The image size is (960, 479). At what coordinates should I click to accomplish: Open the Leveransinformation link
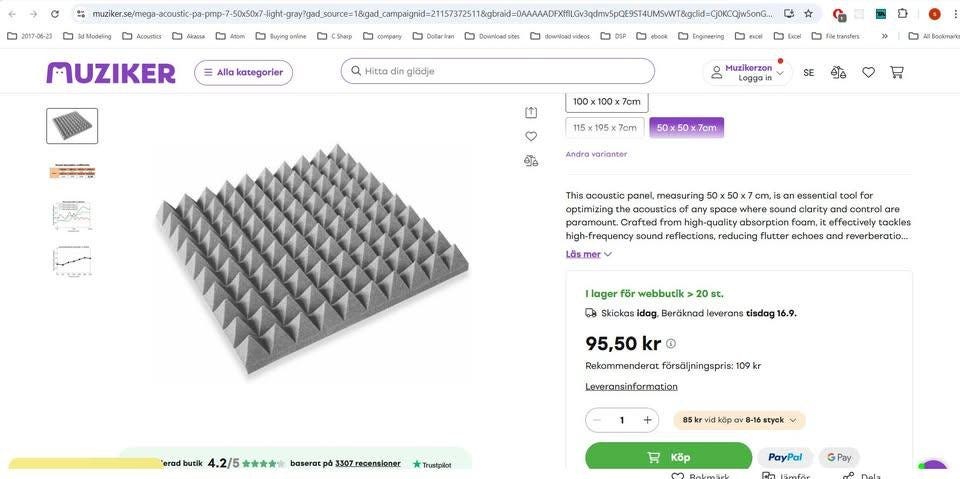click(631, 387)
